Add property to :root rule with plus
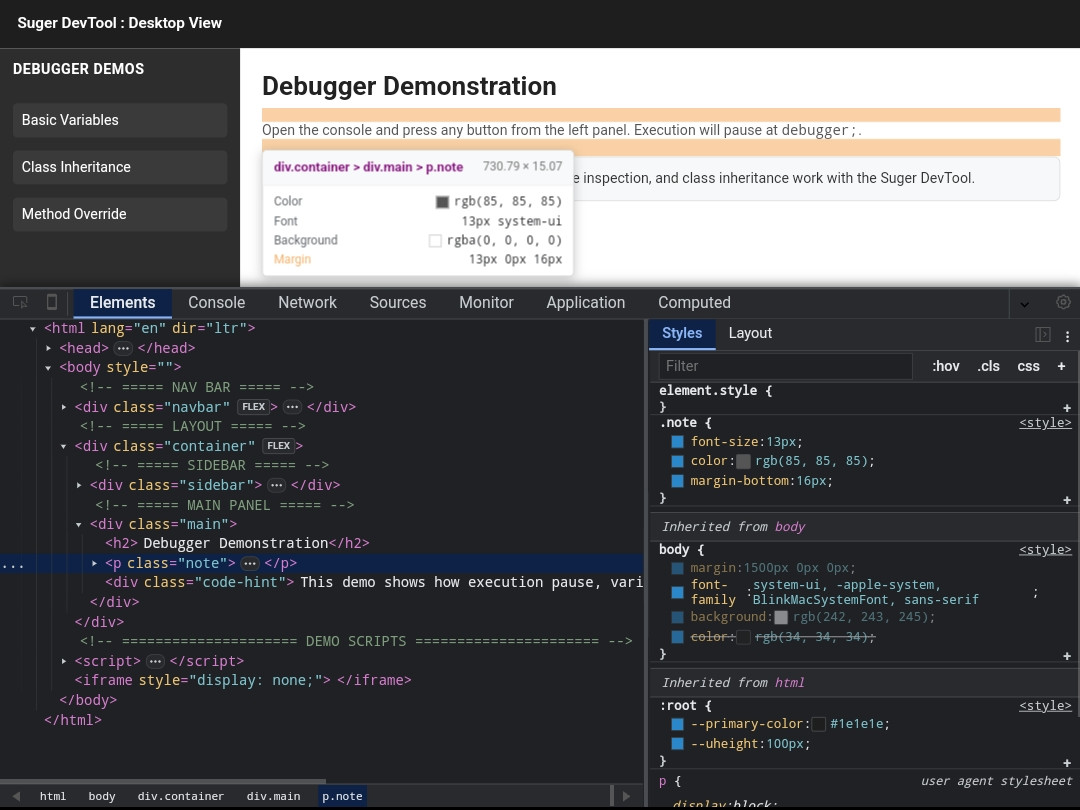 tap(1067, 762)
